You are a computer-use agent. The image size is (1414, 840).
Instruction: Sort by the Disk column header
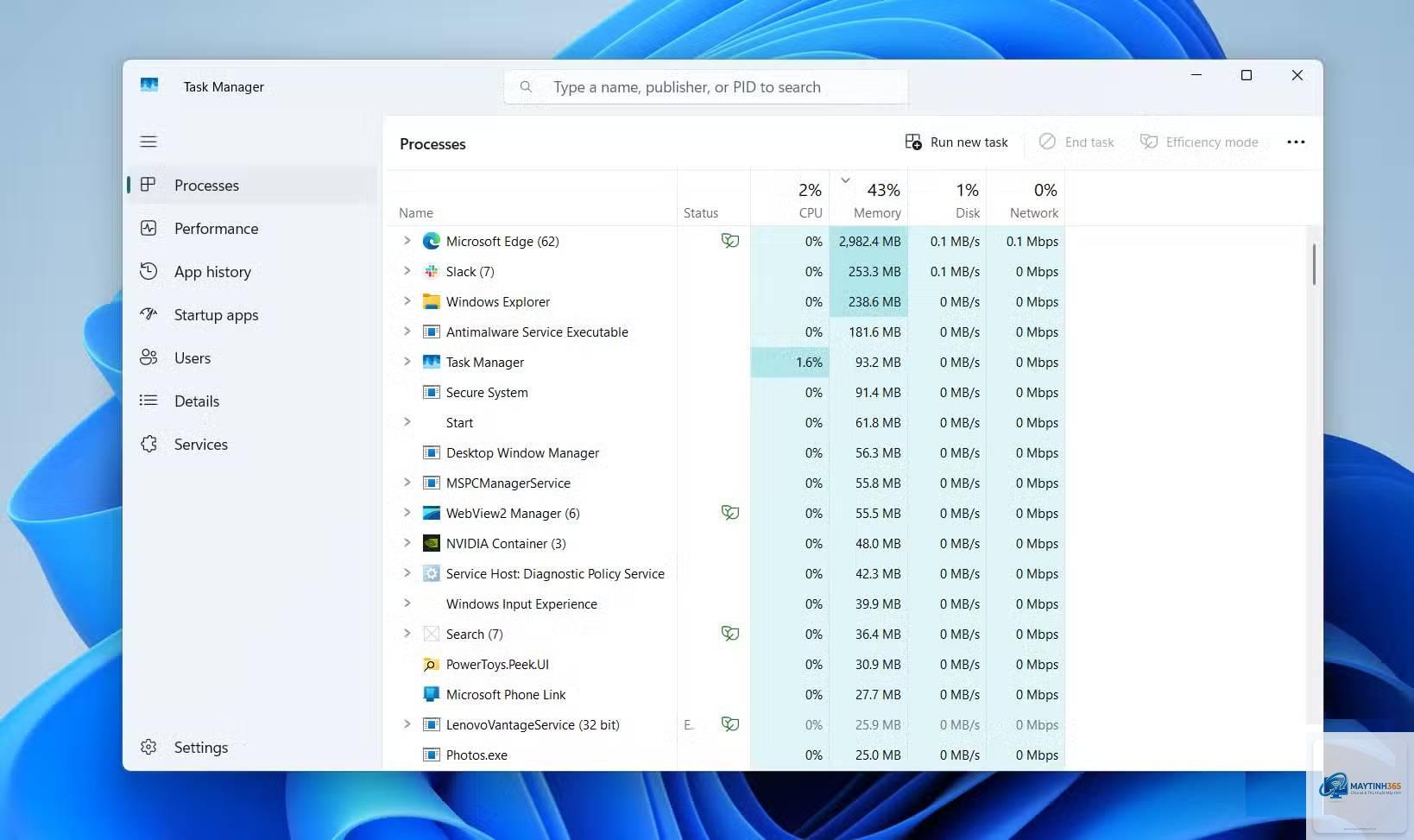[x=947, y=198]
